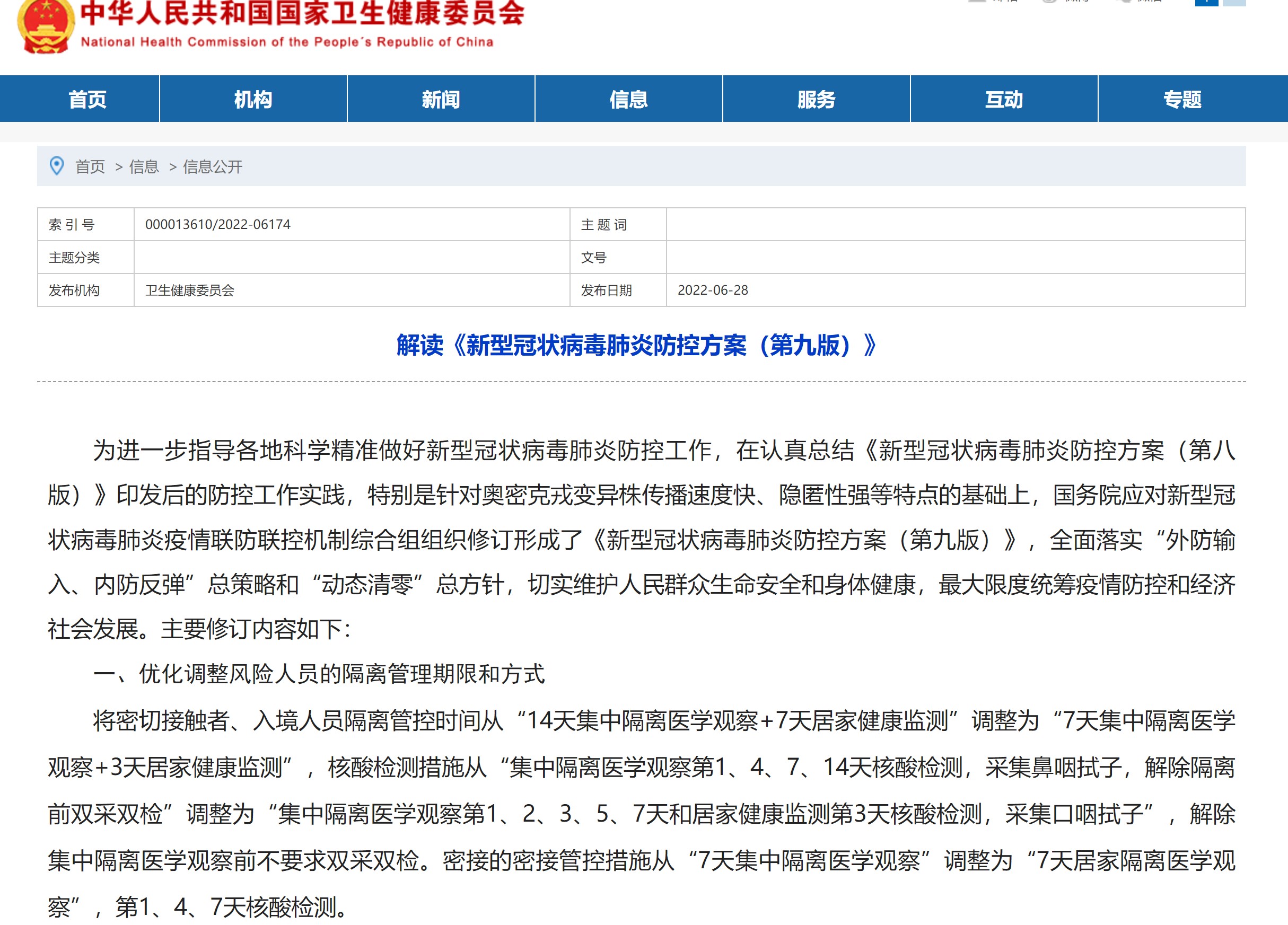
Task: Click the national emblem logo
Action: pyautogui.click(x=46, y=25)
